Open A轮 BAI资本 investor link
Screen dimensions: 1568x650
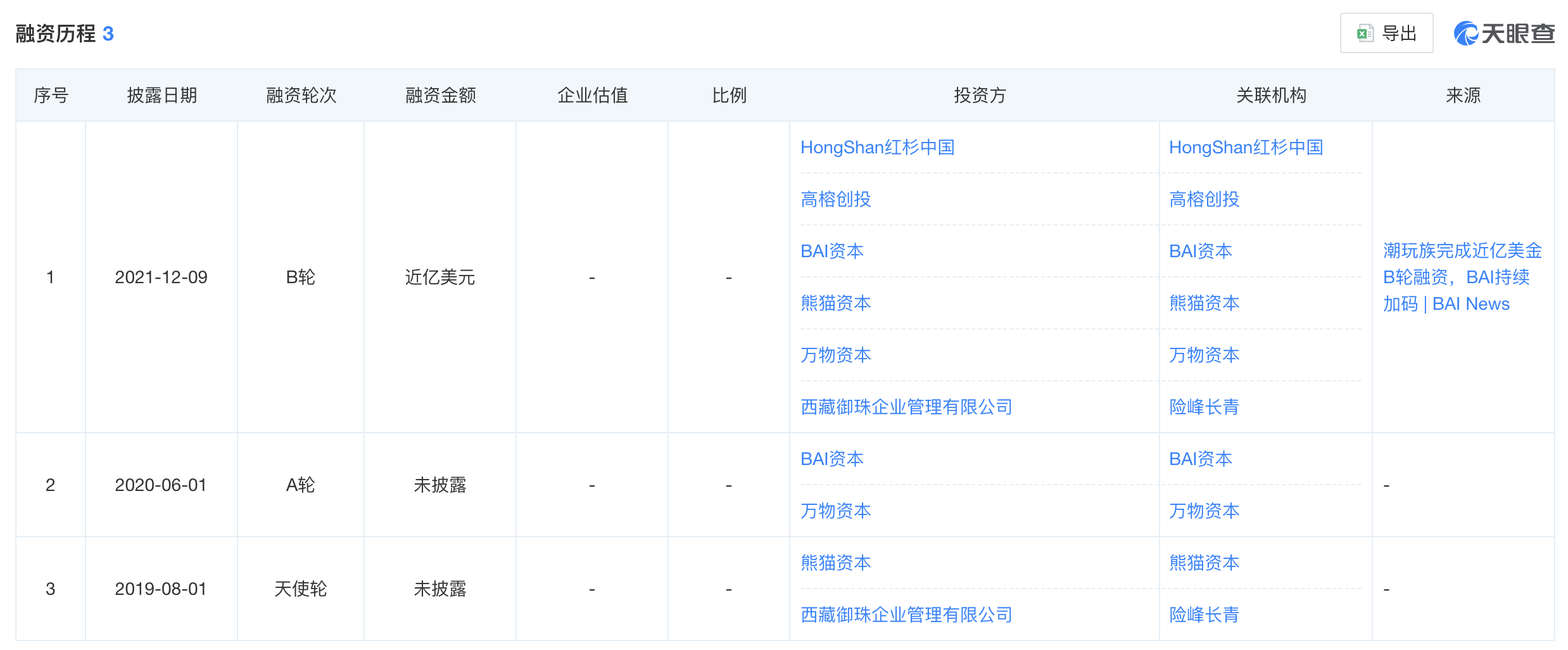[x=831, y=459]
